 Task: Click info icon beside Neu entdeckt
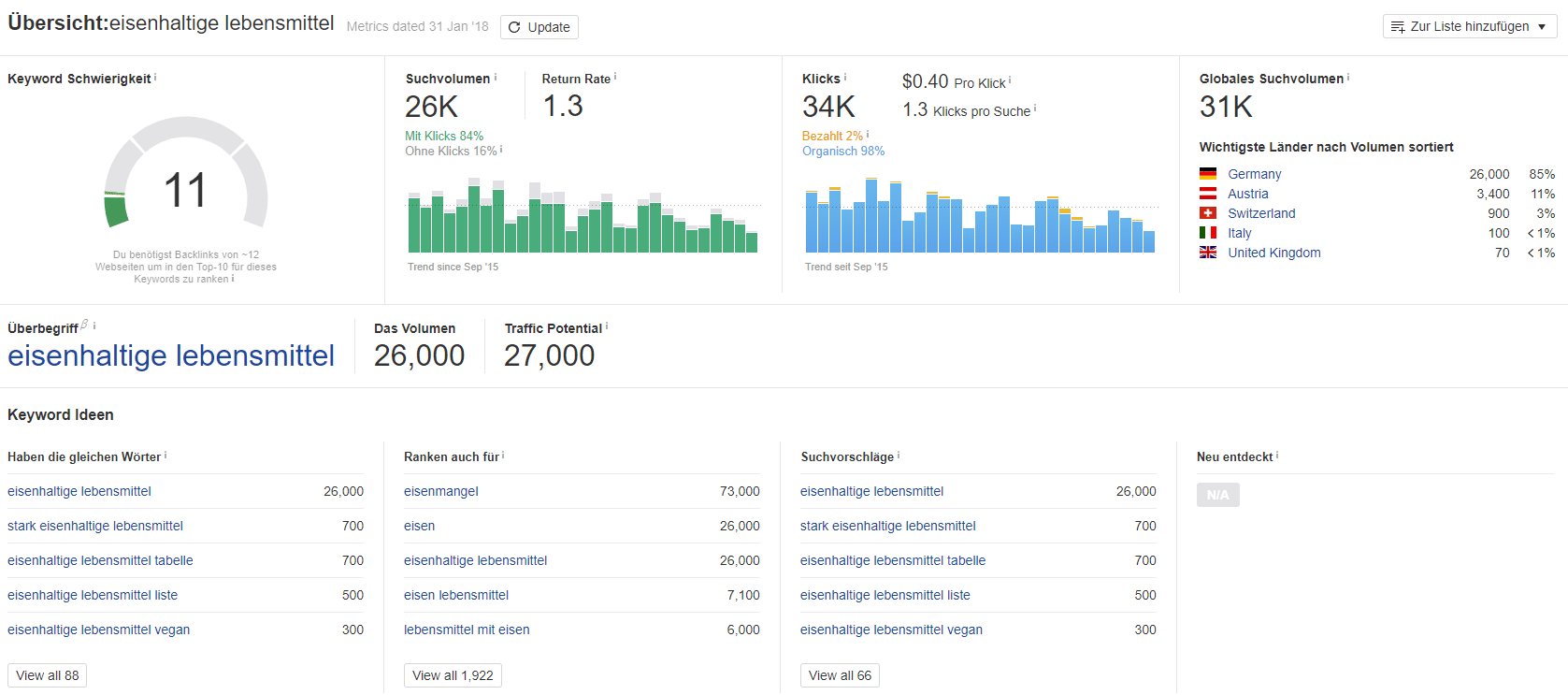[x=1277, y=456]
